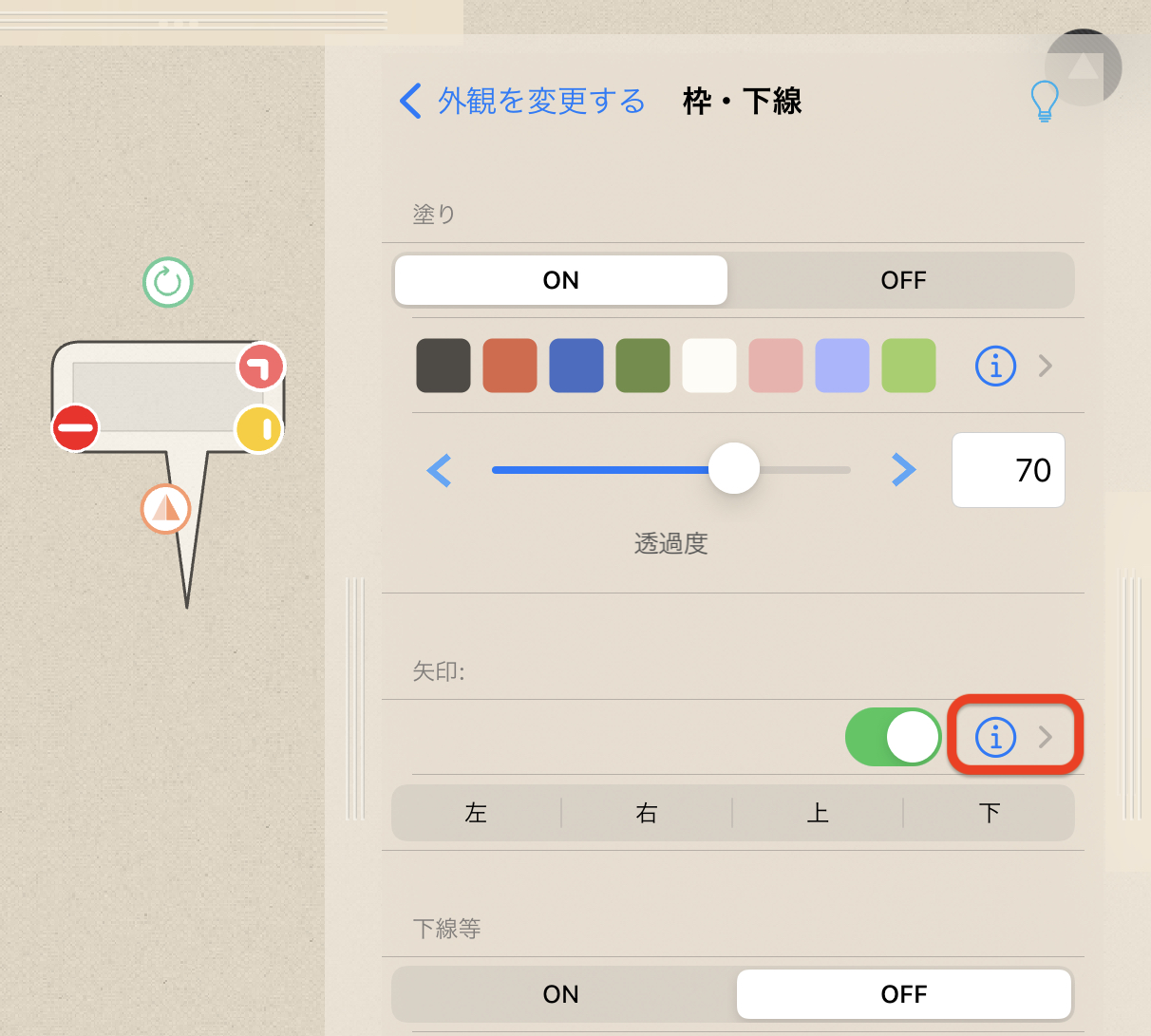Tap the light bulb hint icon
The width and height of the screenshot is (1151, 1036).
click(x=1045, y=101)
